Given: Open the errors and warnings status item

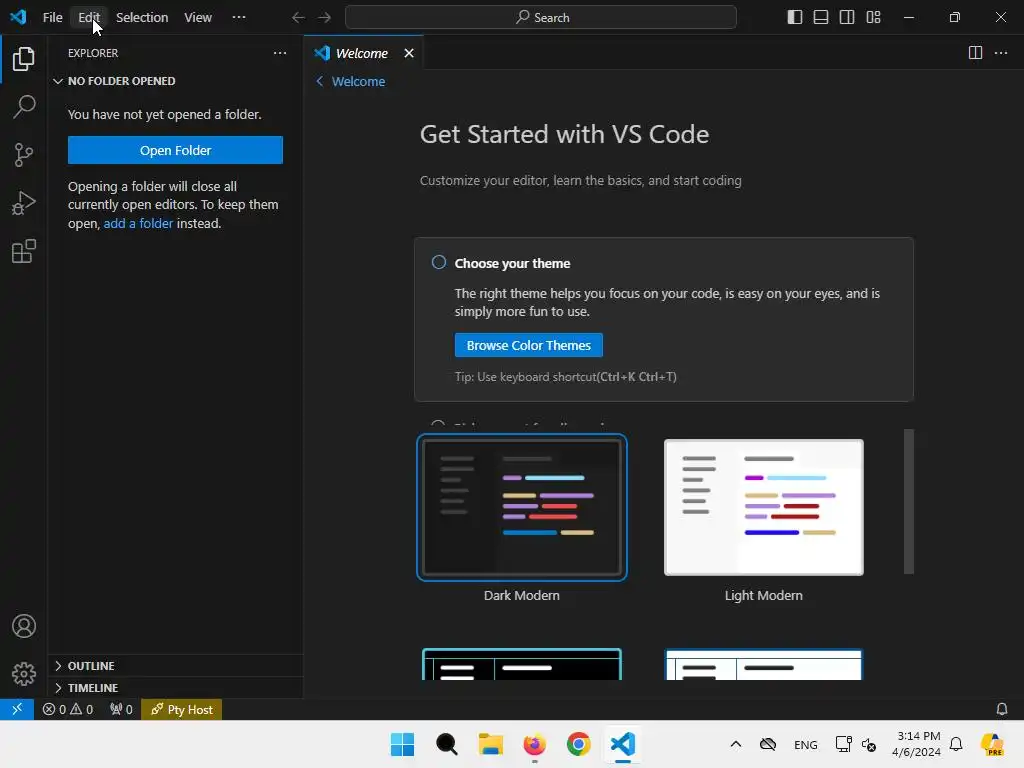Looking at the screenshot, I should (68, 709).
